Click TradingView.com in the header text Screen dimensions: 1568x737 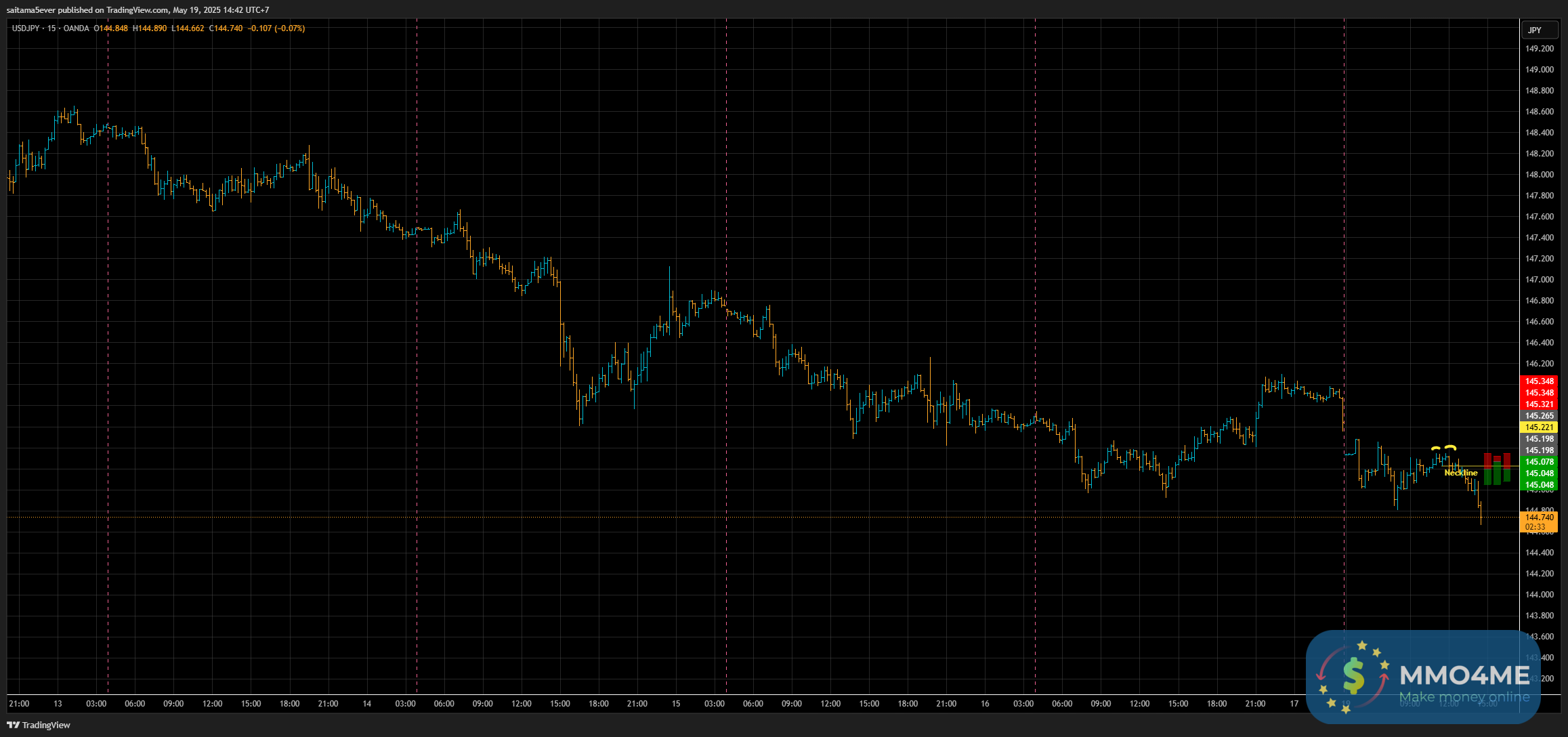pyautogui.click(x=137, y=10)
